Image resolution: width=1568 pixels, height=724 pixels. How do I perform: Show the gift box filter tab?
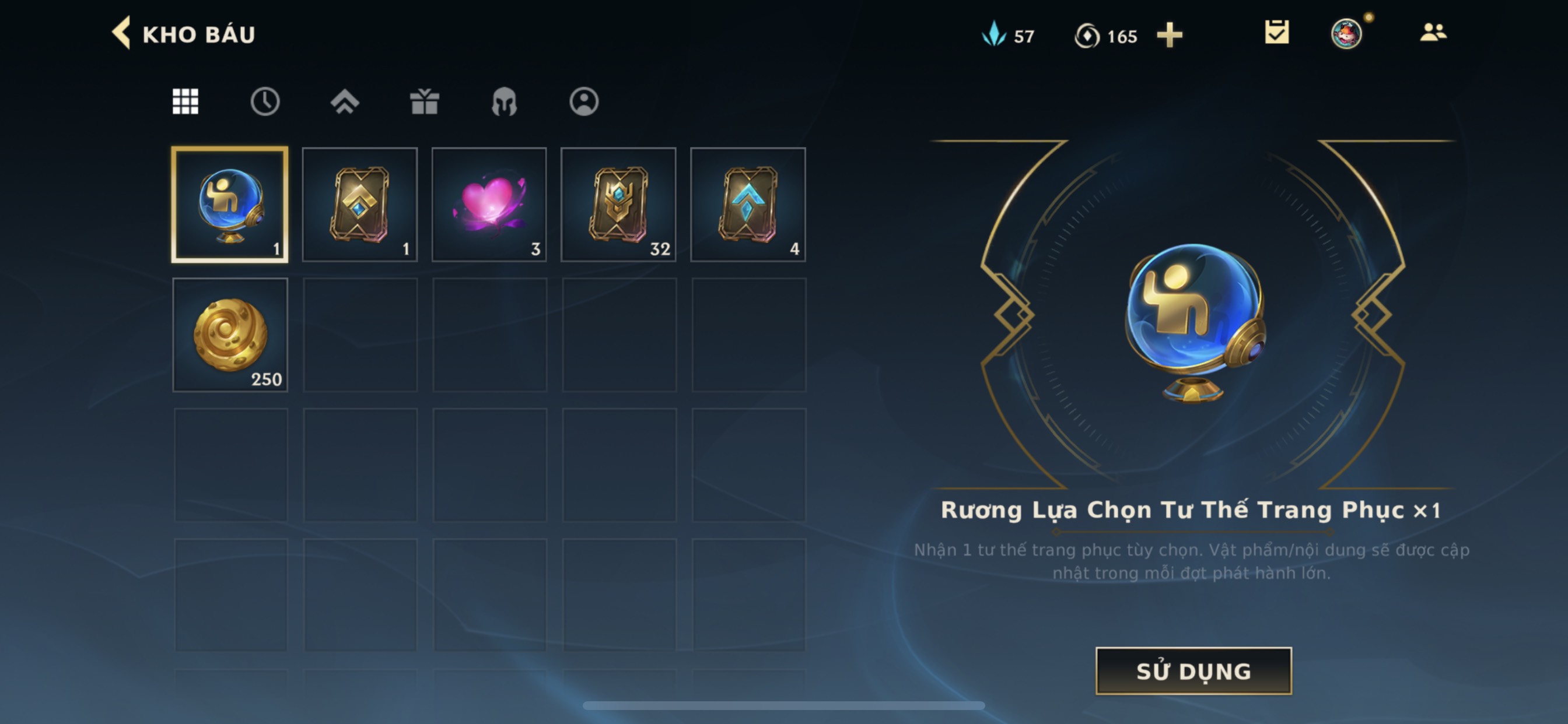tap(424, 101)
